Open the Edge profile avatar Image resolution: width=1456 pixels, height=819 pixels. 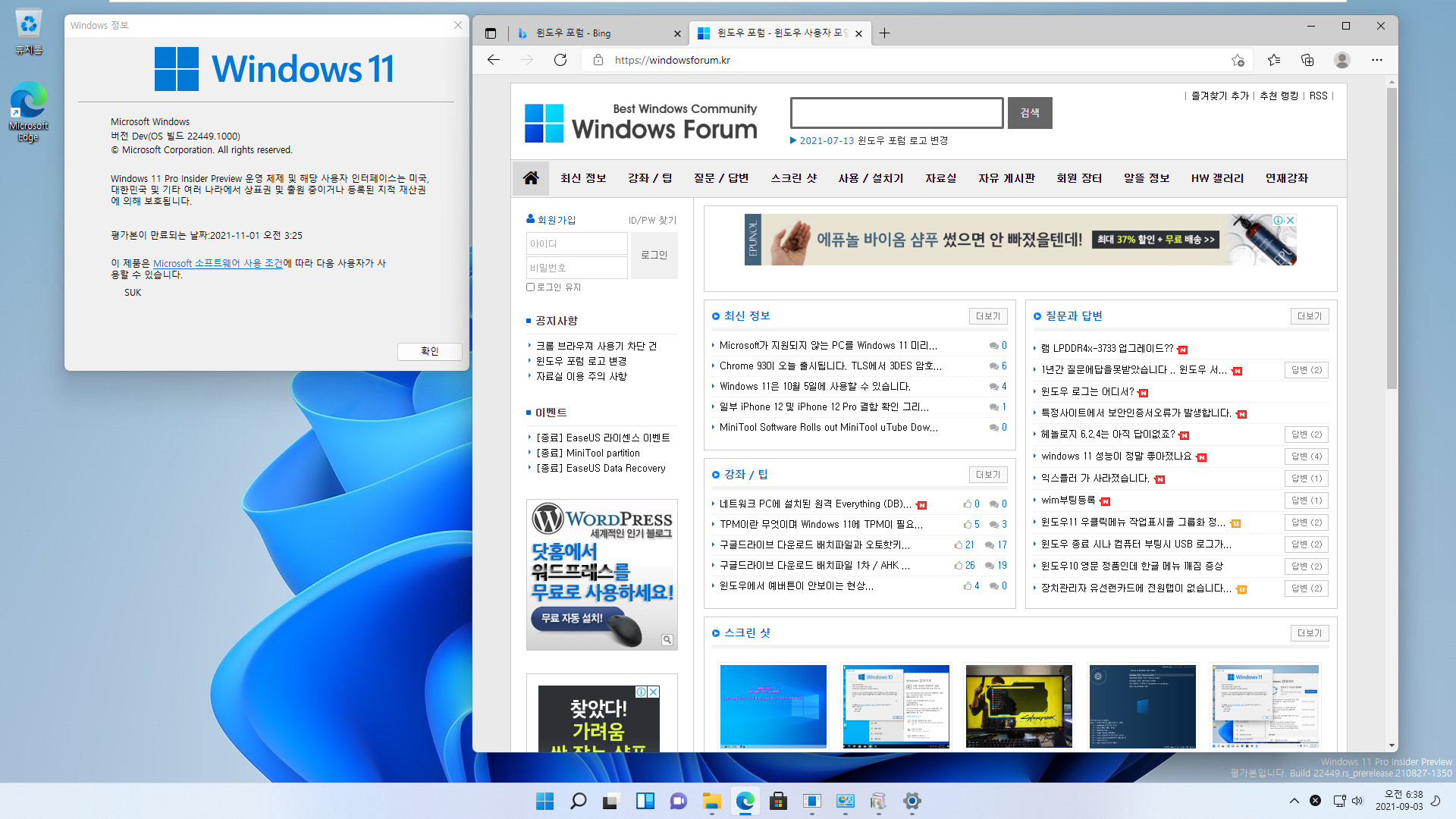1342,60
